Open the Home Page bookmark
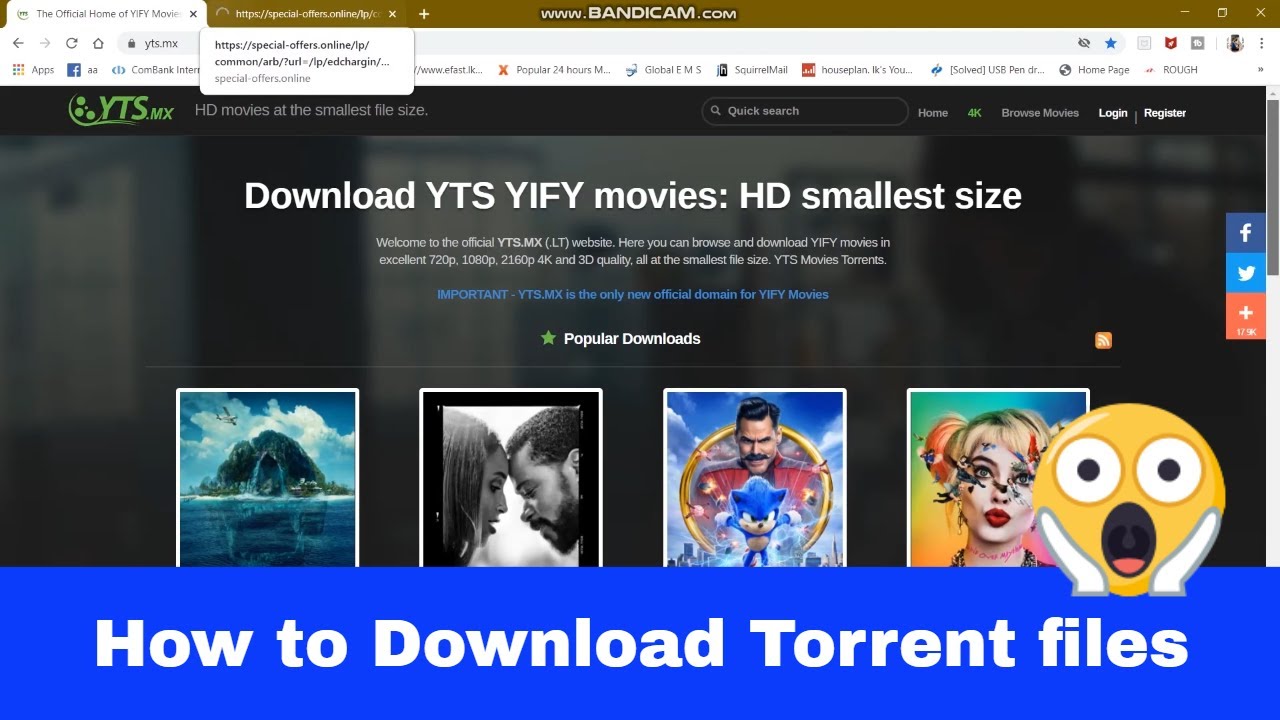 (1094, 70)
